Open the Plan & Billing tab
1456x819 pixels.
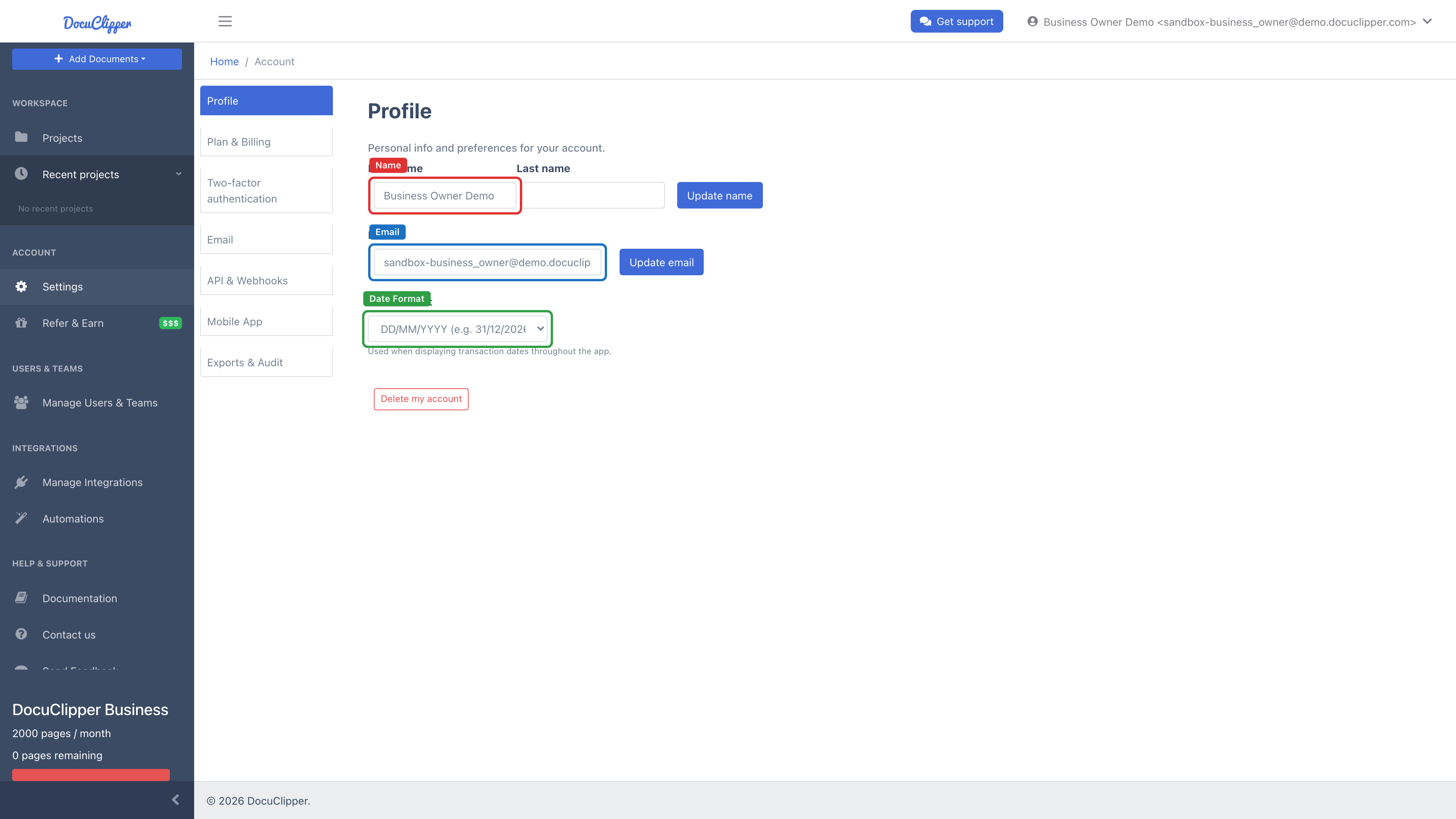click(266, 142)
